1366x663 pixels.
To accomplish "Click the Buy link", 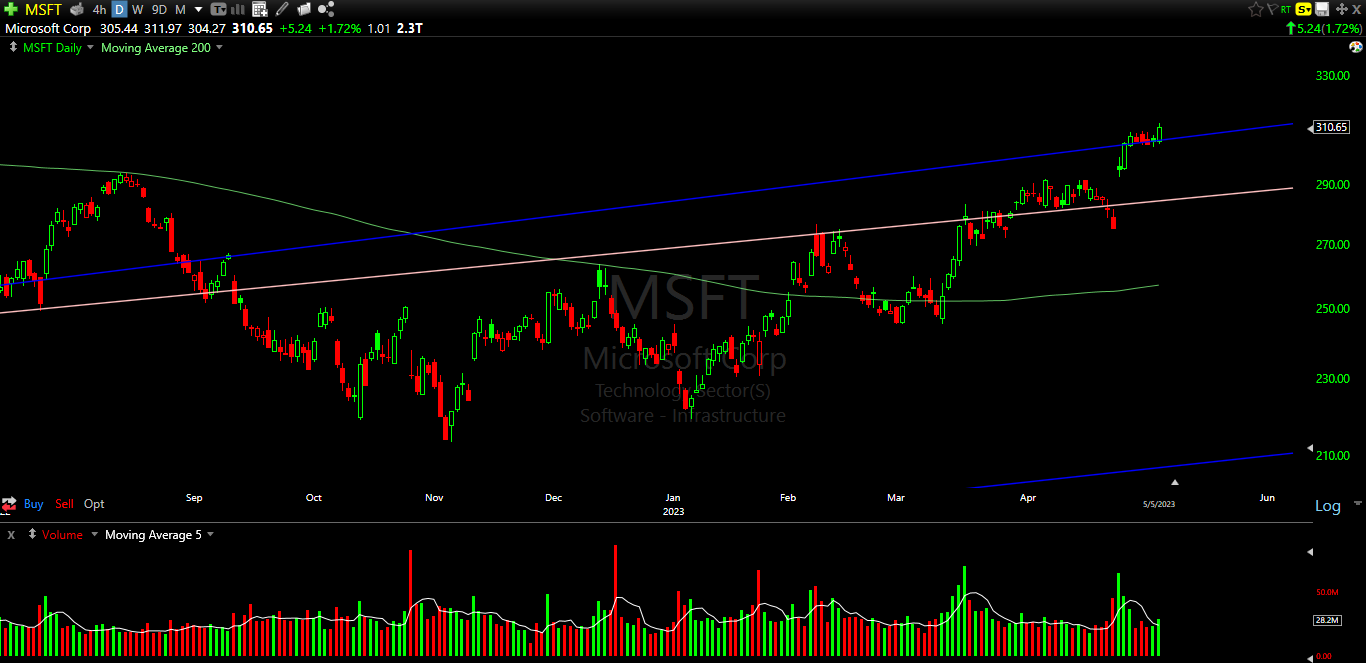I will point(34,504).
